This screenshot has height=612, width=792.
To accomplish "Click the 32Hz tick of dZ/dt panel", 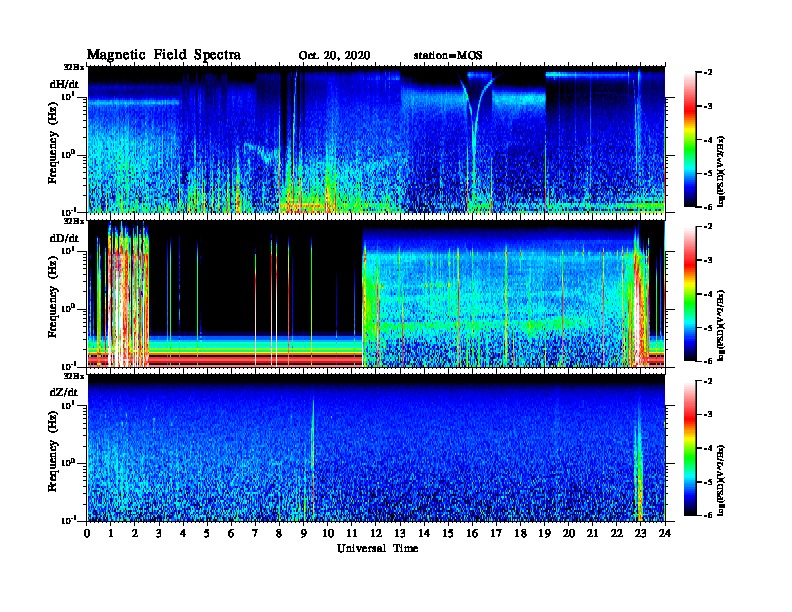I will point(74,375).
